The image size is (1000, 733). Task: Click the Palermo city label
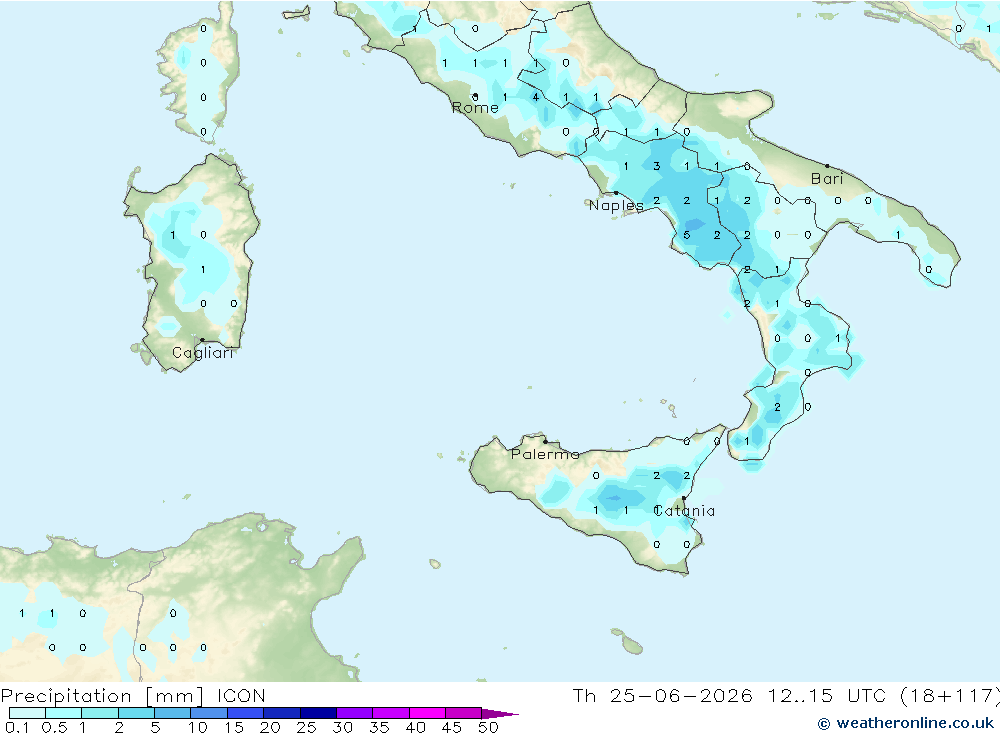[545, 454]
